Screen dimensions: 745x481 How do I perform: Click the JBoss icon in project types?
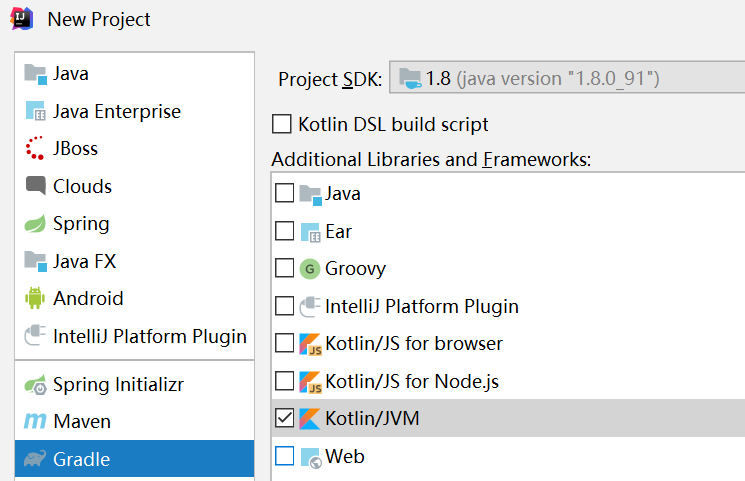[36, 149]
